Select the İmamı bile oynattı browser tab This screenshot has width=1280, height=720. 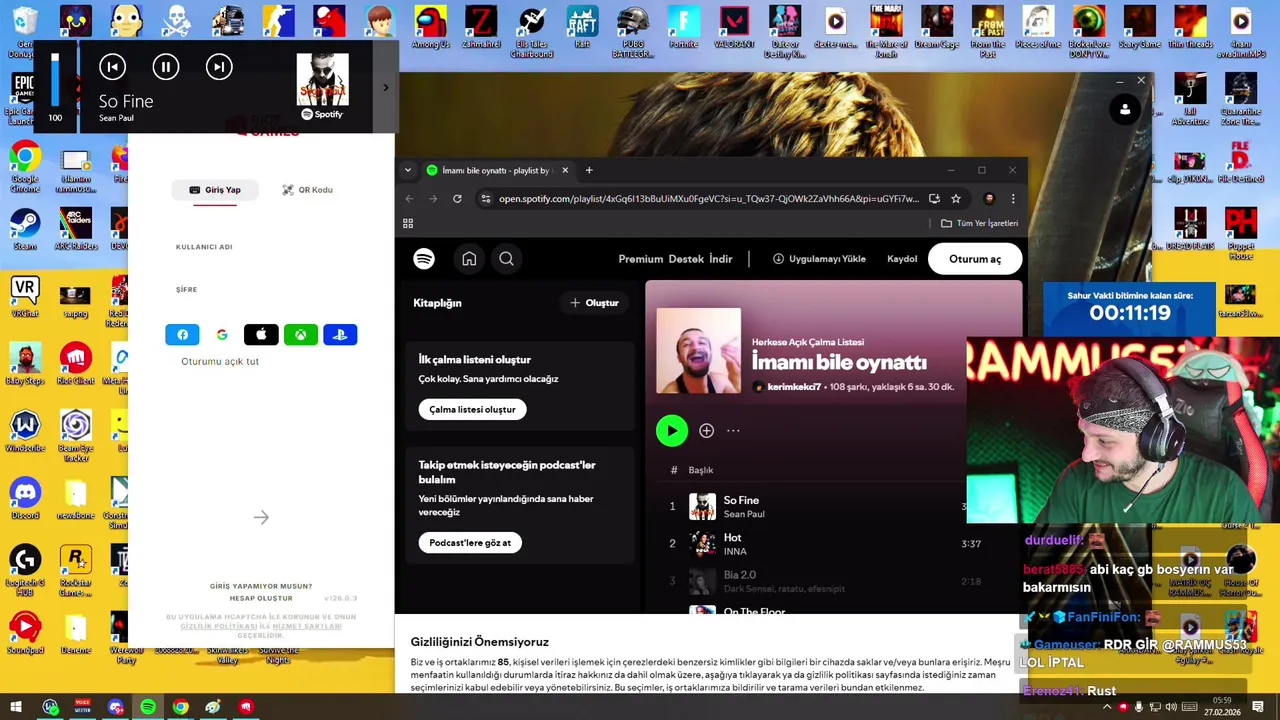495,171
